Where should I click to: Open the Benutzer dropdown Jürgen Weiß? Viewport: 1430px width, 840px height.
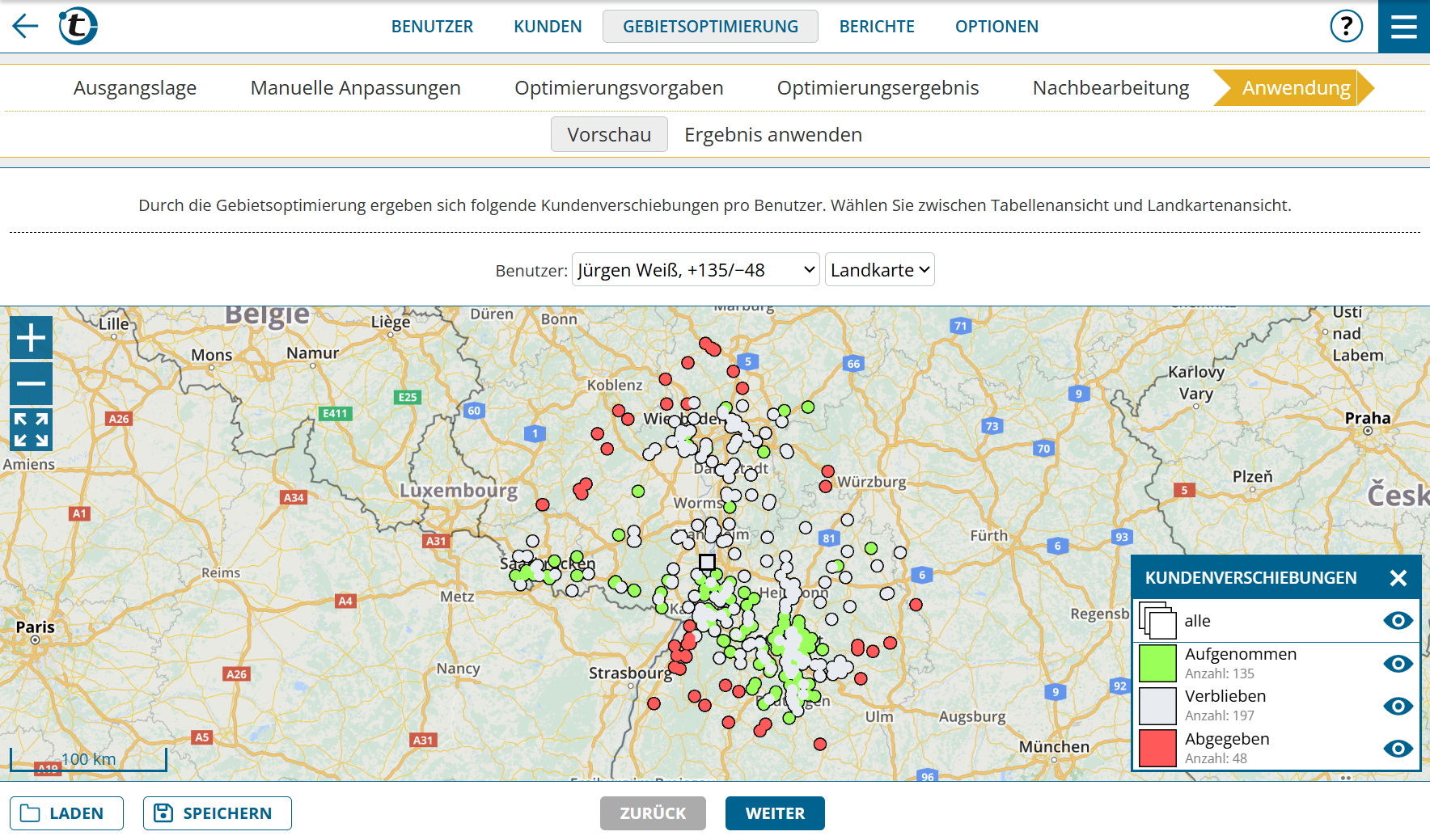[x=696, y=269]
